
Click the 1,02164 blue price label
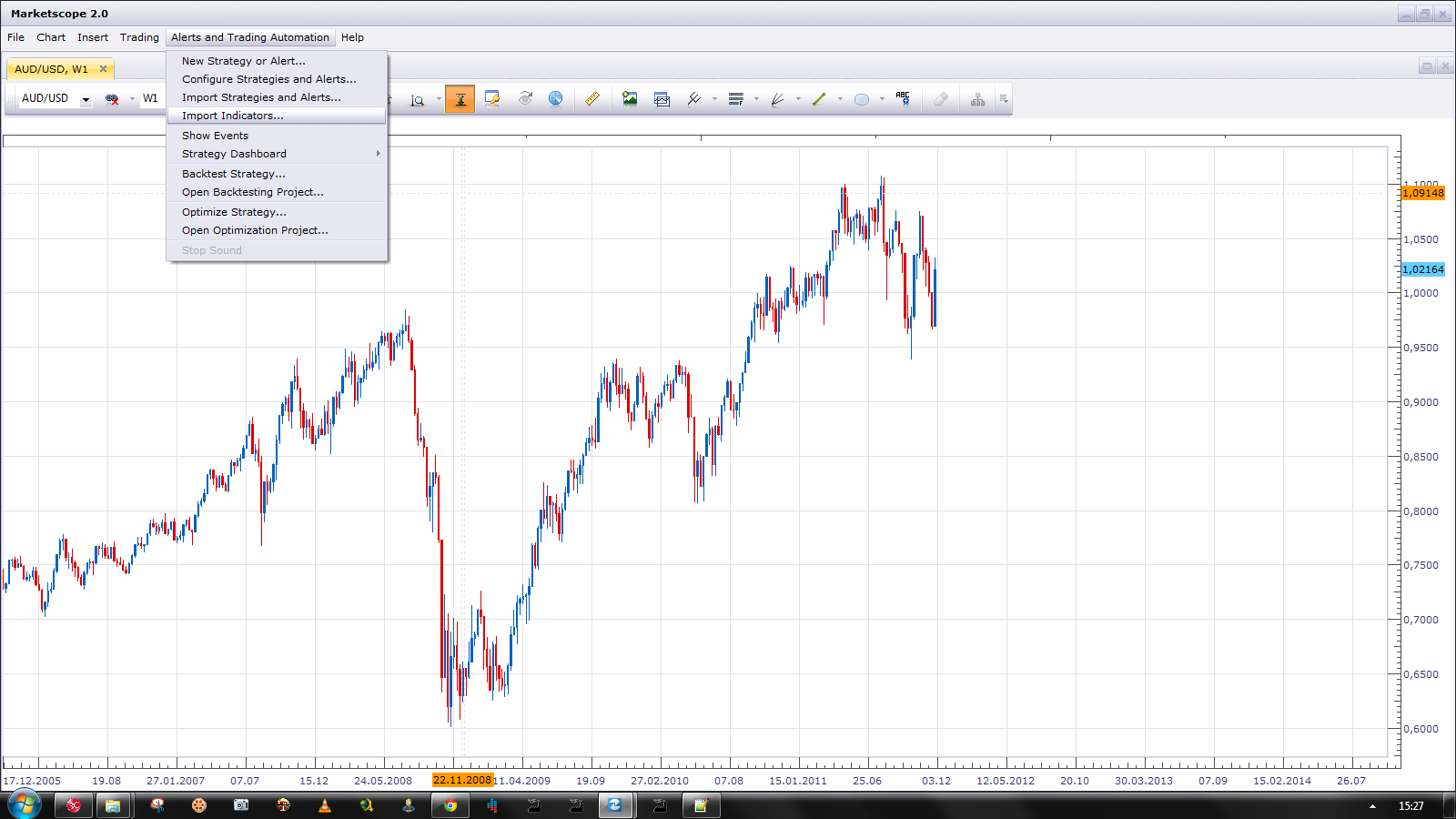(x=1423, y=269)
